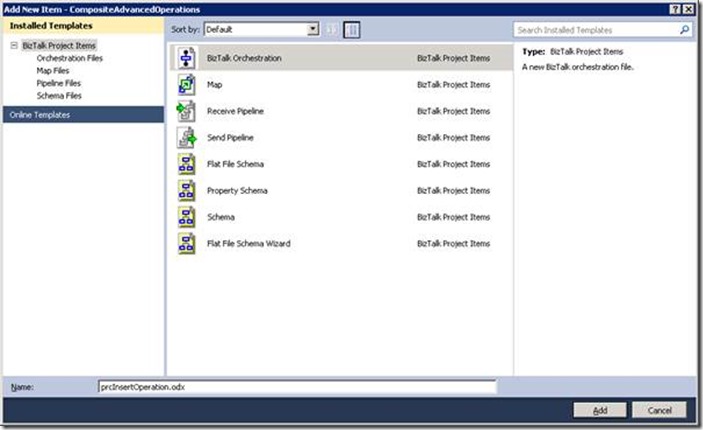Select the Map row label
Image resolution: width=703 pixels, height=430 pixels.
214,84
